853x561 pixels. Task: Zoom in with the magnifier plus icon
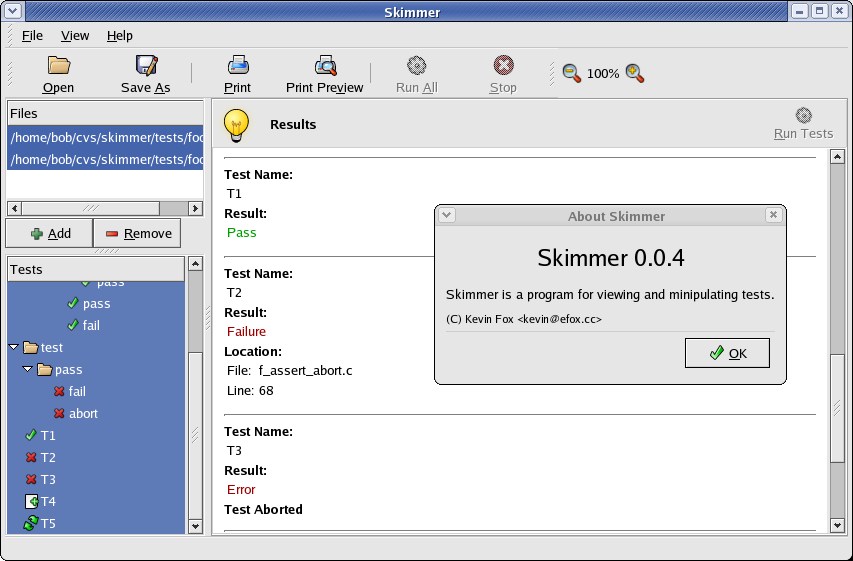[634, 73]
